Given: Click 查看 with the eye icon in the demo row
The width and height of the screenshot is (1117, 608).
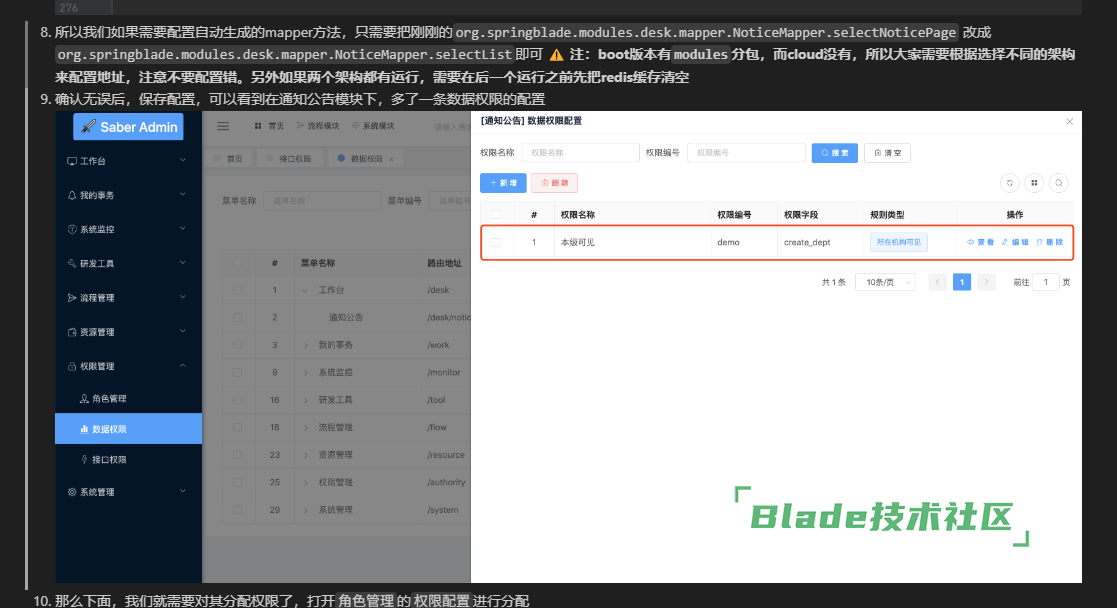Looking at the screenshot, I should [x=980, y=242].
